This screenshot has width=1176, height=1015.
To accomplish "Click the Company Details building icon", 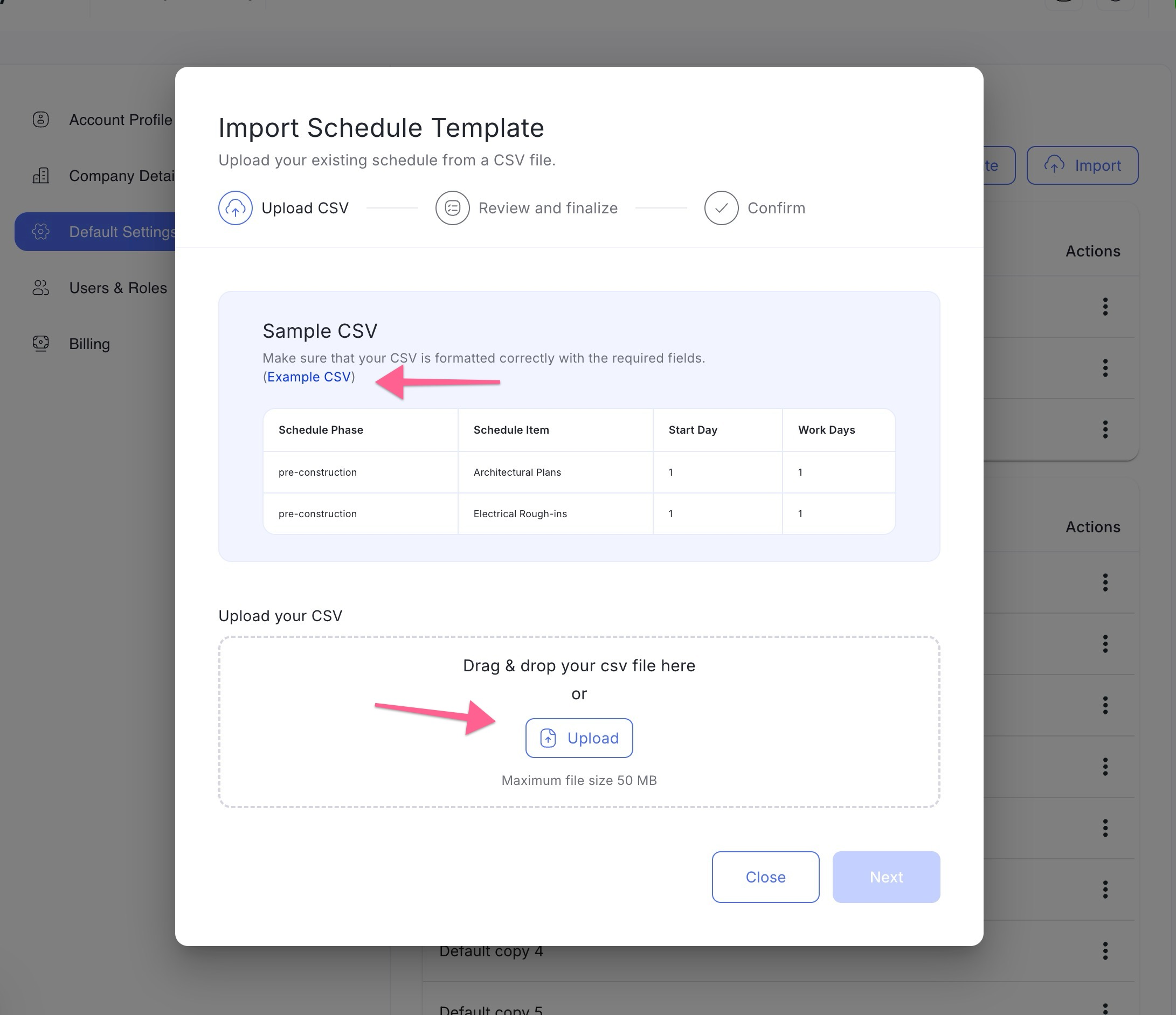I will pyautogui.click(x=41, y=176).
